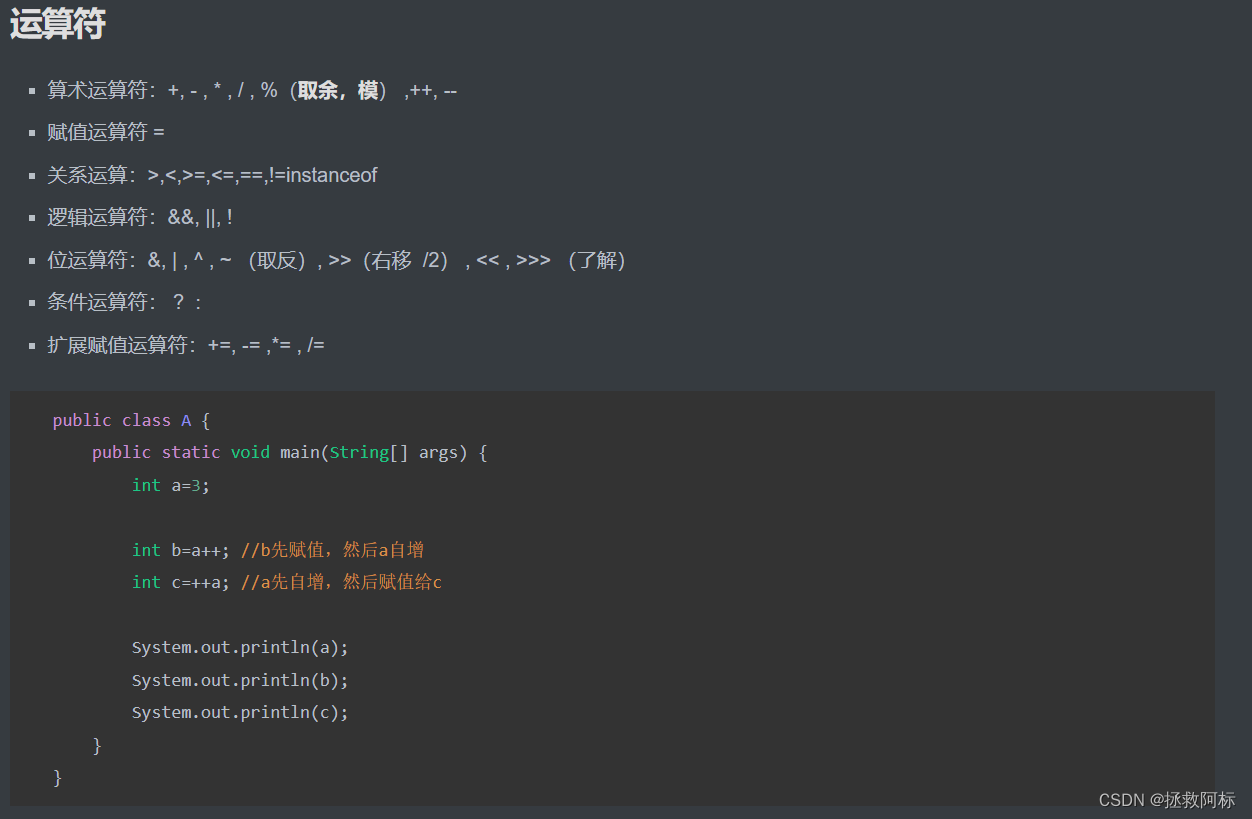Screen dimensions: 1252x819
Task: Click the code line public static void main
Action: tap(290, 452)
